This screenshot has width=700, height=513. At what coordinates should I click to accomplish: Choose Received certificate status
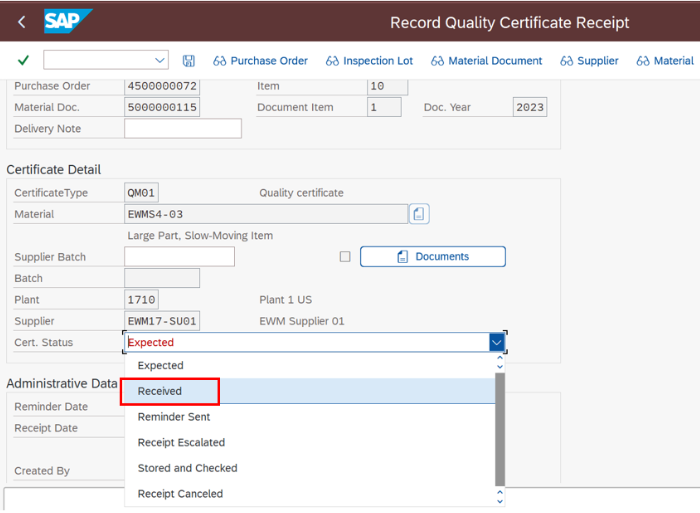[x=310, y=391]
